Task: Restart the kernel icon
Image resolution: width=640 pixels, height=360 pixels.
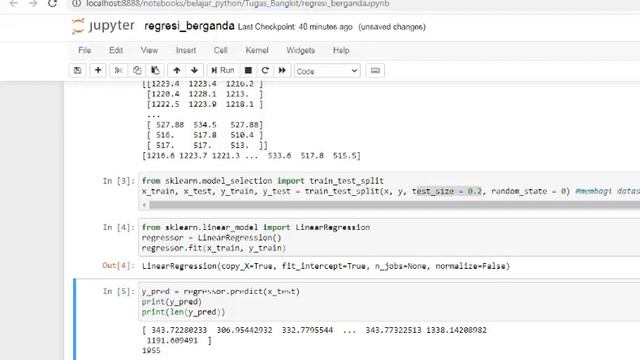Action: coord(265,71)
